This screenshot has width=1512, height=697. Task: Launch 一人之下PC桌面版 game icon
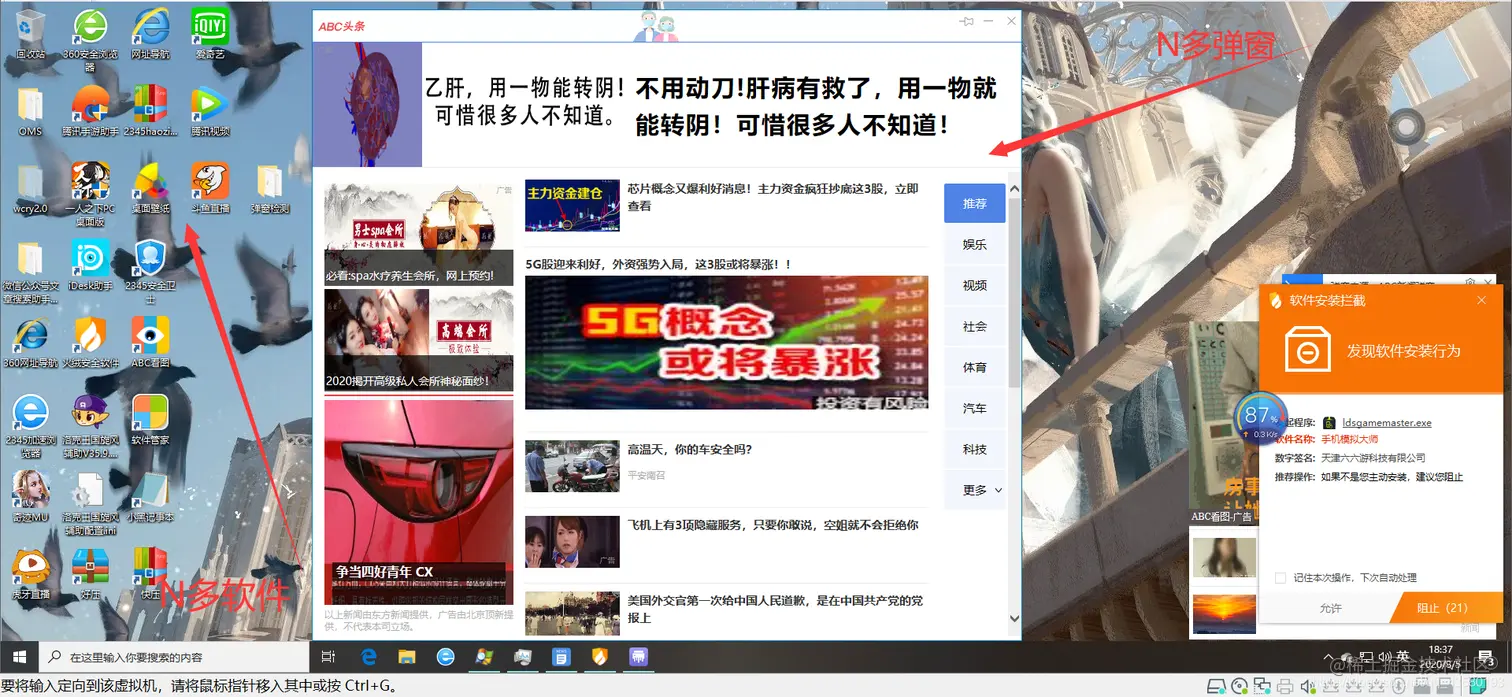pos(91,194)
